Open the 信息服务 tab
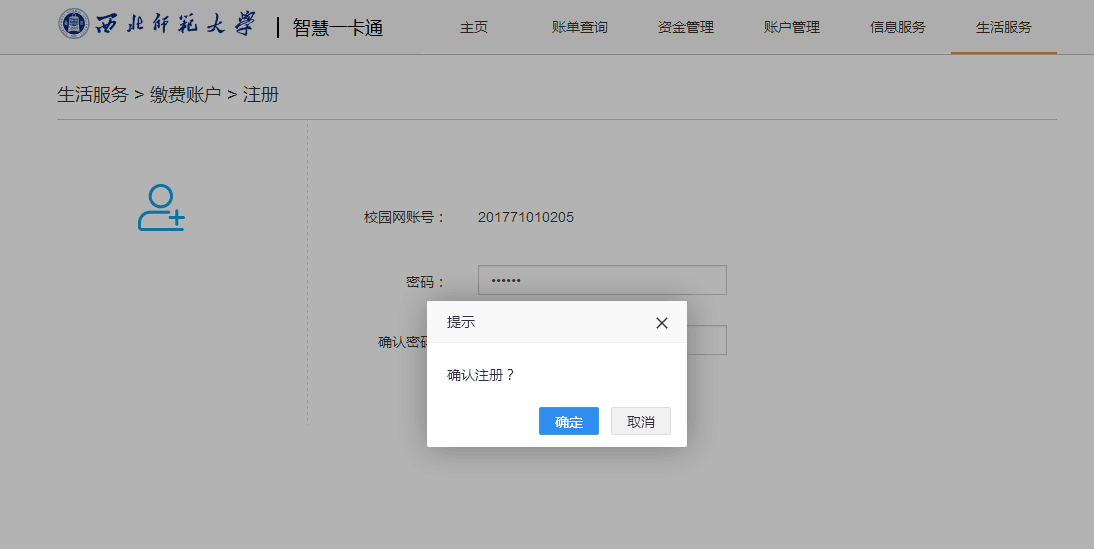Screen dimensions: 1094x549 (x=897, y=27)
